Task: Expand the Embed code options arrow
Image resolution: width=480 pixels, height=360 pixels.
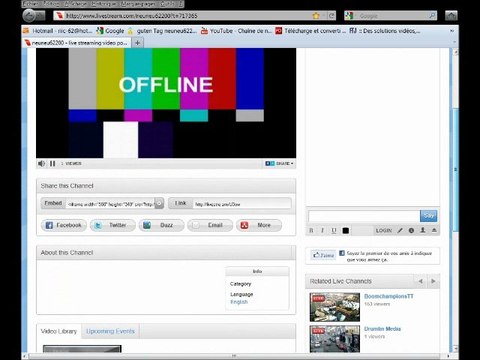Action: pos(159,203)
